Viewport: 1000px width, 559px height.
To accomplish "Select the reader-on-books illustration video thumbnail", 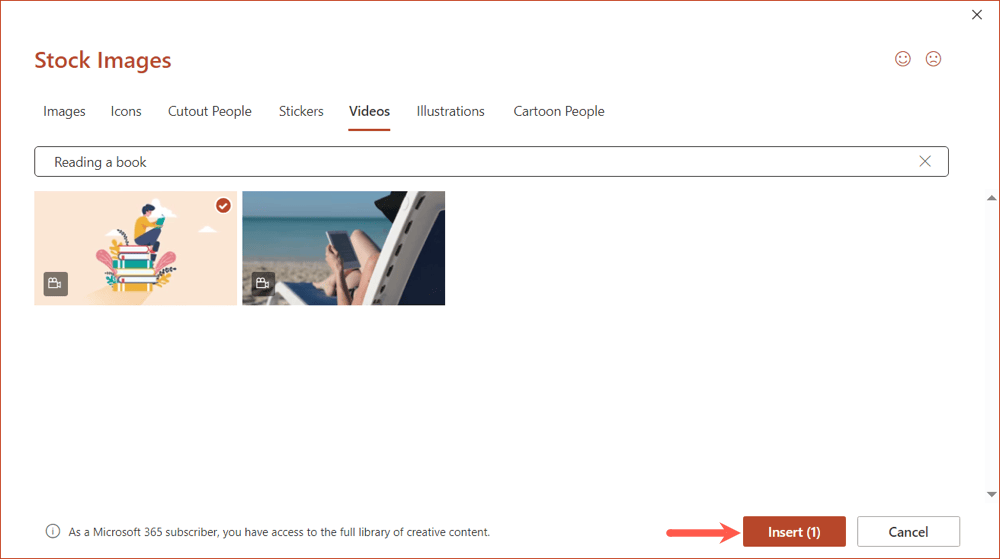I will coord(136,248).
